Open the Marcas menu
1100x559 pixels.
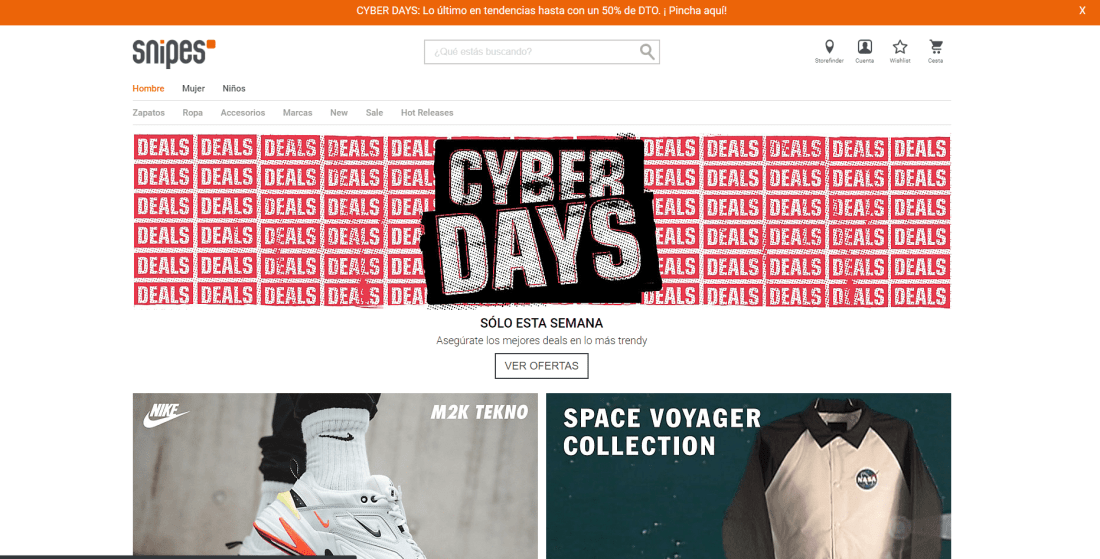[x=297, y=112]
